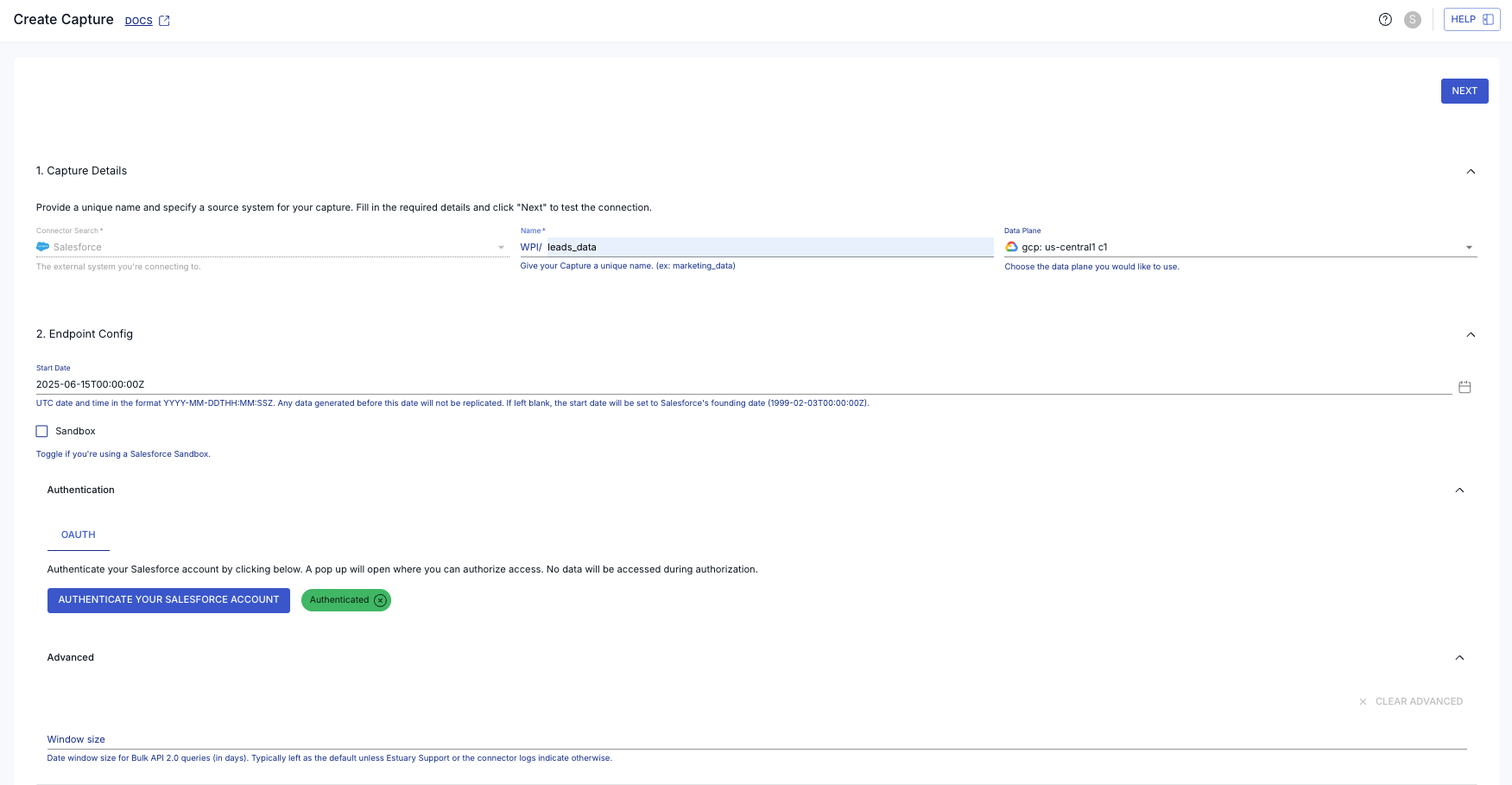
Task: Click the 'Create Capture' page title
Action: [x=64, y=20]
